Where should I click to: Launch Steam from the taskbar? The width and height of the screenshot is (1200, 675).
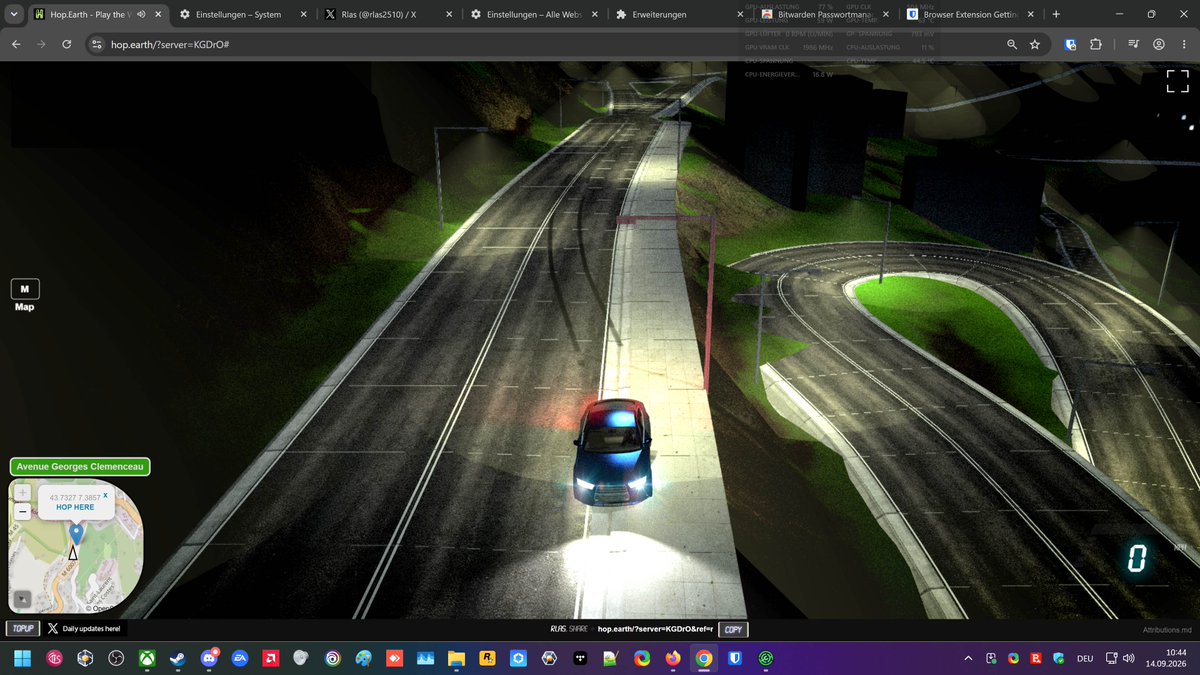178,659
